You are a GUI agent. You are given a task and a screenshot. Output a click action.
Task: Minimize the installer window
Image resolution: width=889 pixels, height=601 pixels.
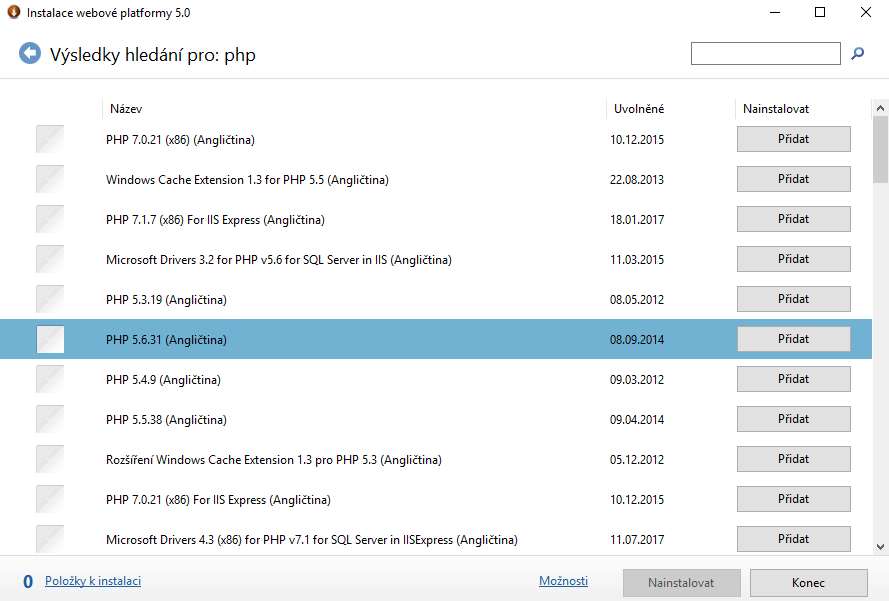pyautogui.click(x=775, y=12)
